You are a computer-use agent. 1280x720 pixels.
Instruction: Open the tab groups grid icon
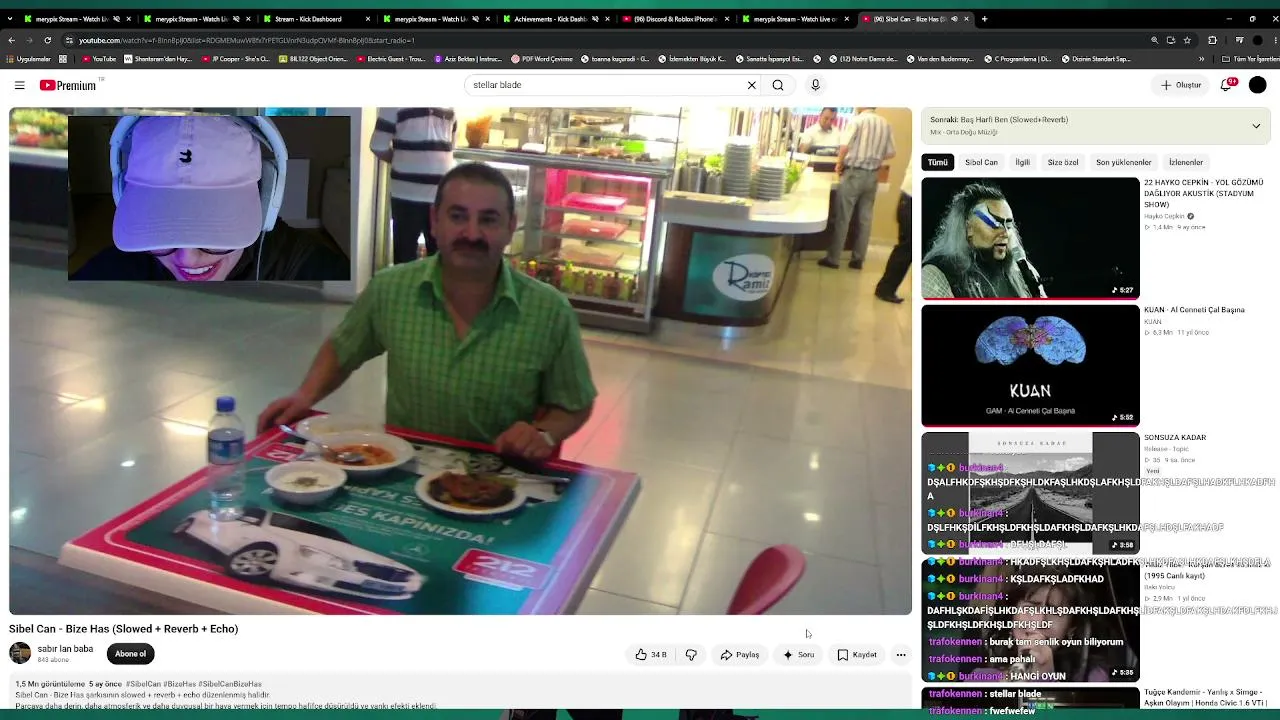pyautogui.click(x=63, y=59)
